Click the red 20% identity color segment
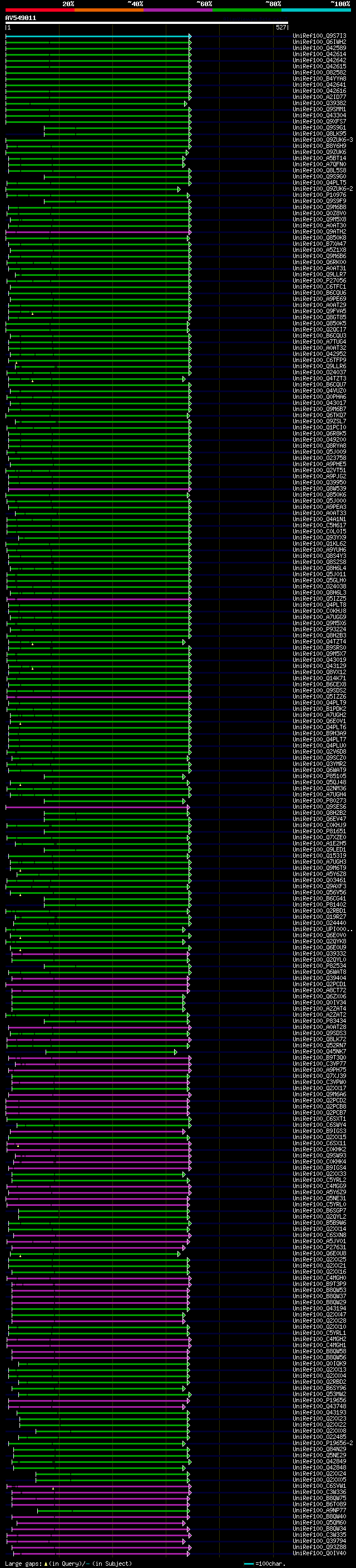This screenshot has height=1568, width=356. [39, 10]
